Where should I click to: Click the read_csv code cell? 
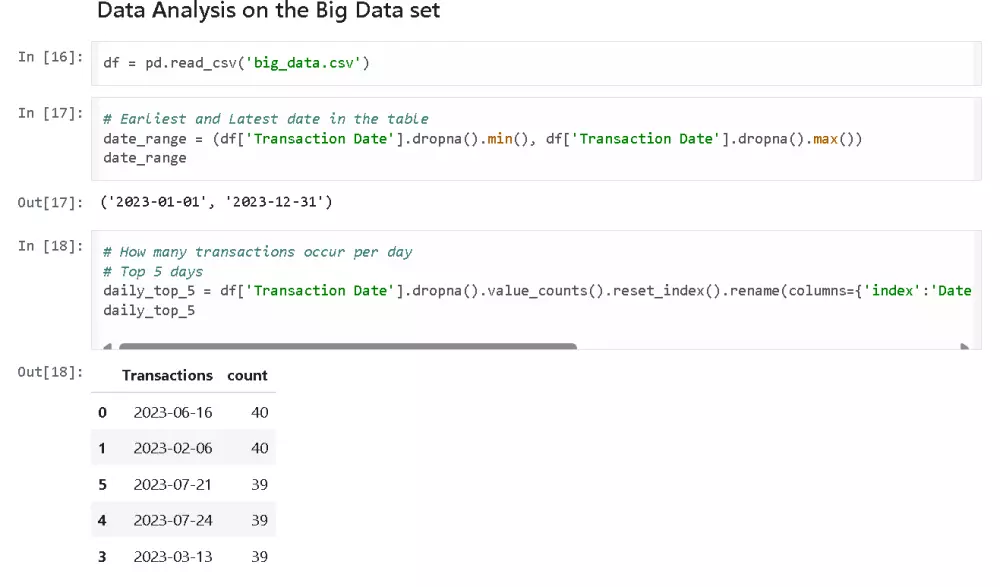[237, 63]
